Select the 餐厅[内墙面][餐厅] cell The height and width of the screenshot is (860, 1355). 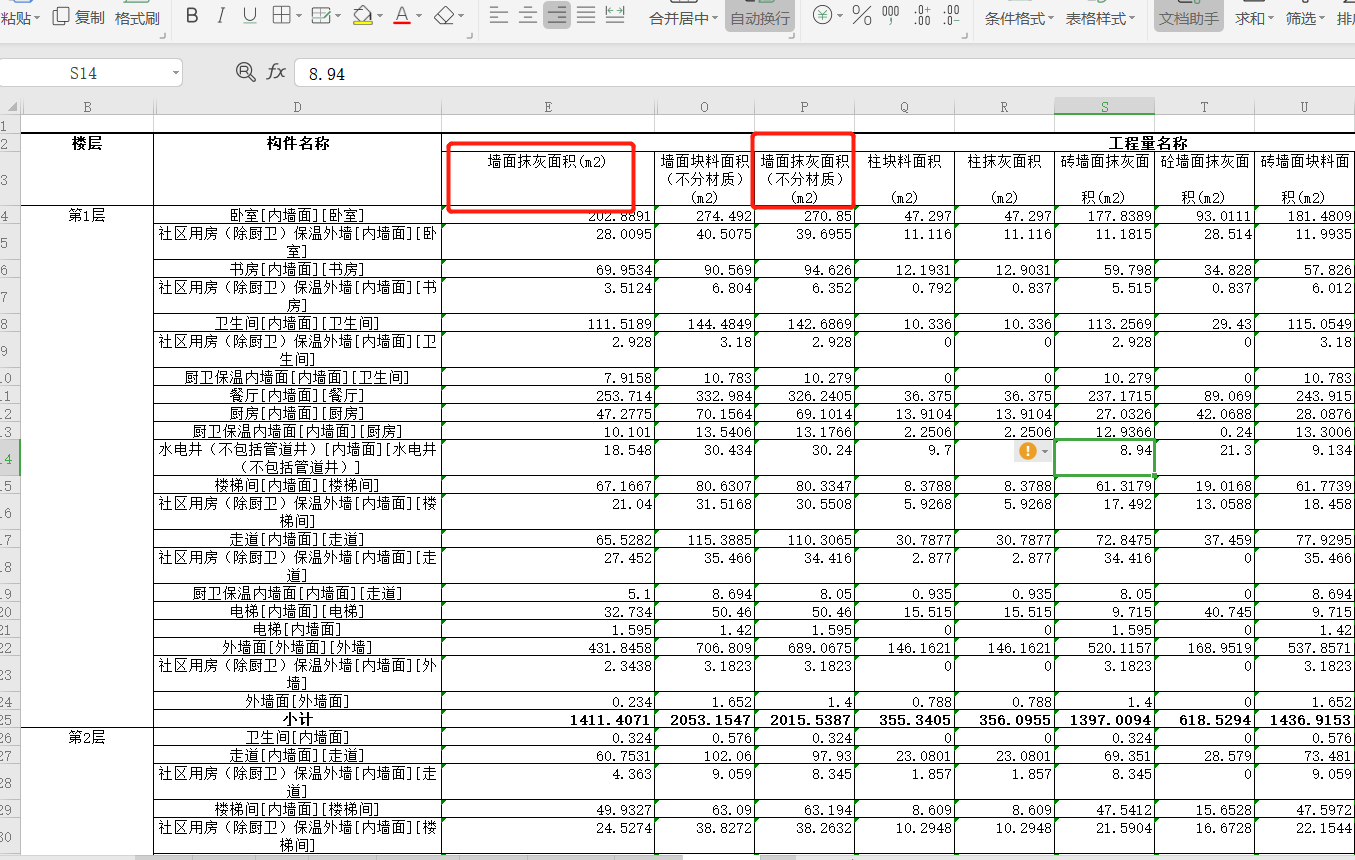tap(297, 395)
